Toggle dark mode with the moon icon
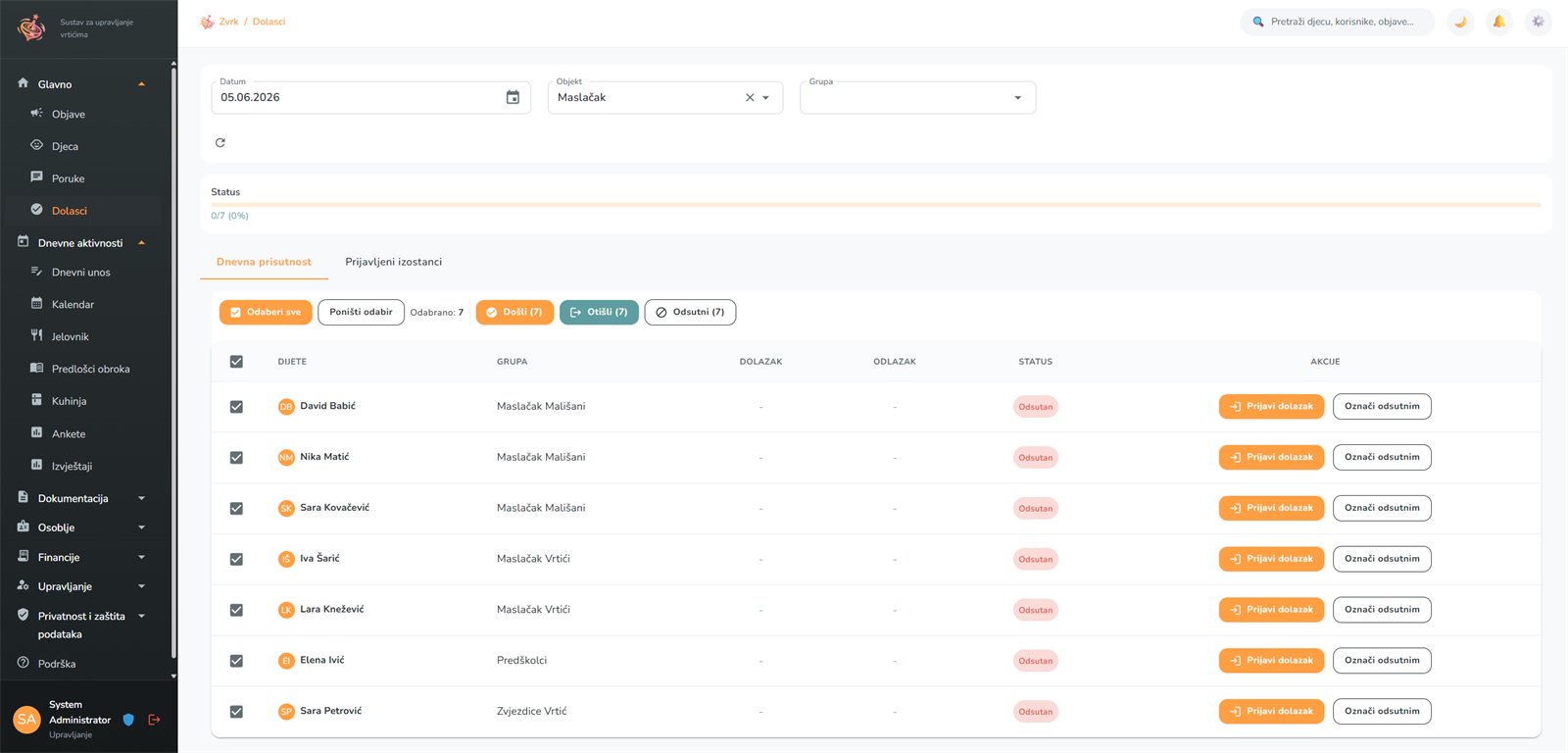Image resolution: width=1568 pixels, height=753 pixels. tap(1460, 22)
